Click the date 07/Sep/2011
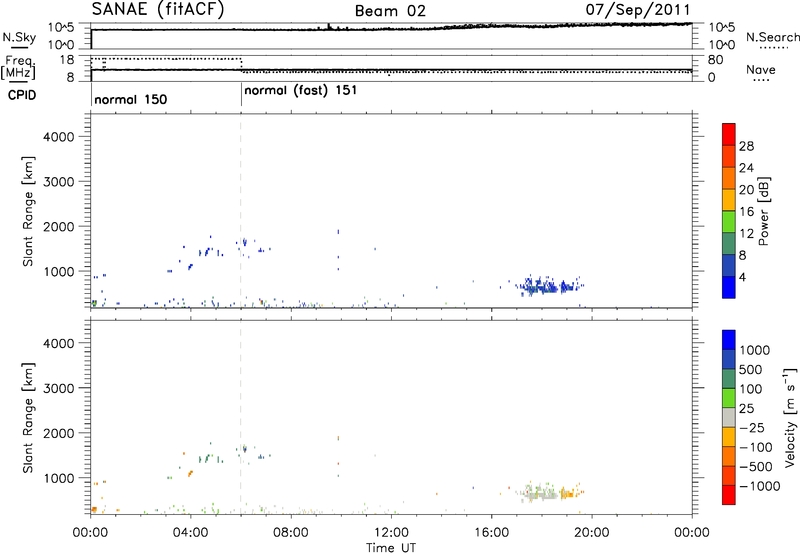The image size is (800, 554). click(638, 9)
